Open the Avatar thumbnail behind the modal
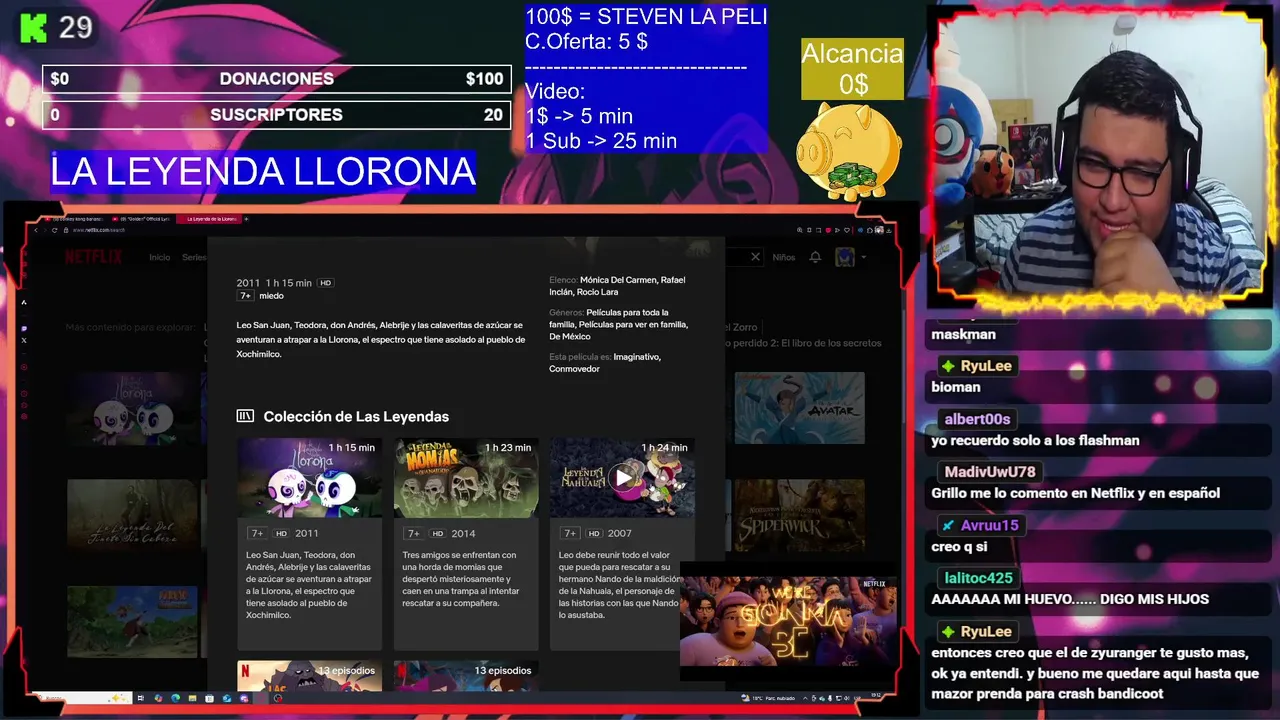The height and width of the screenshot is (720, 1280). (799, 408)
